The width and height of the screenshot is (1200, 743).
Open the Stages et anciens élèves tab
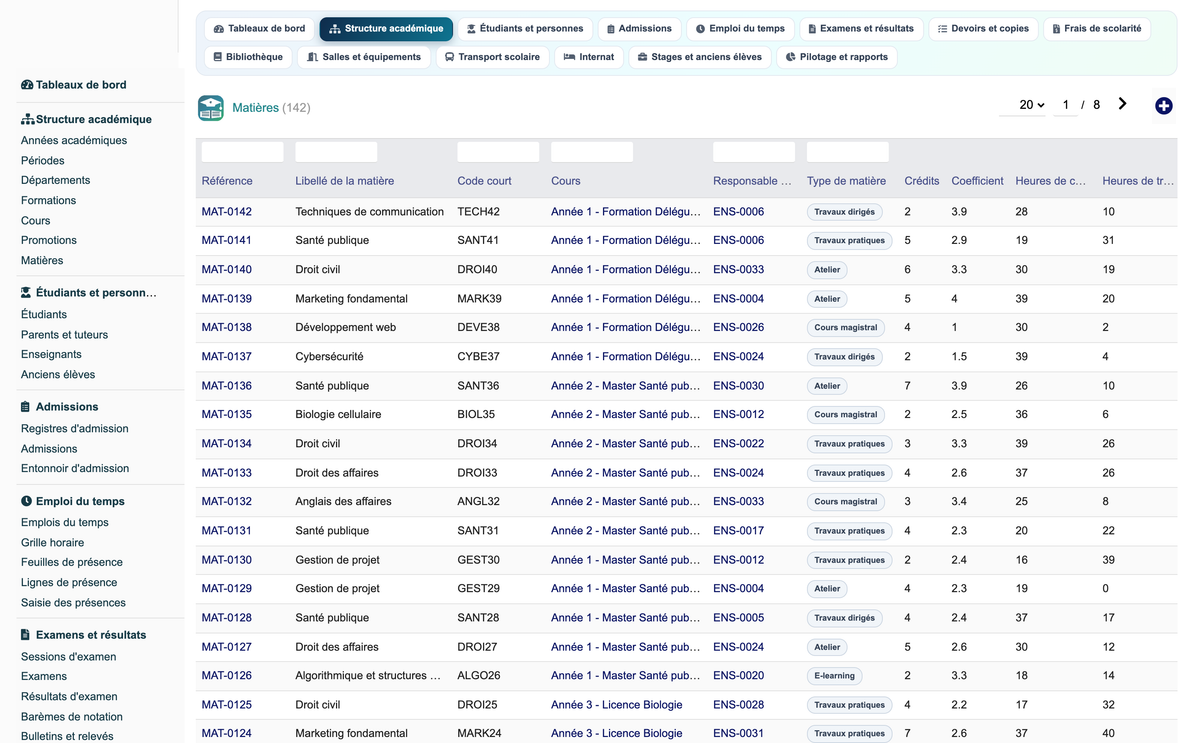pos(700,57)
